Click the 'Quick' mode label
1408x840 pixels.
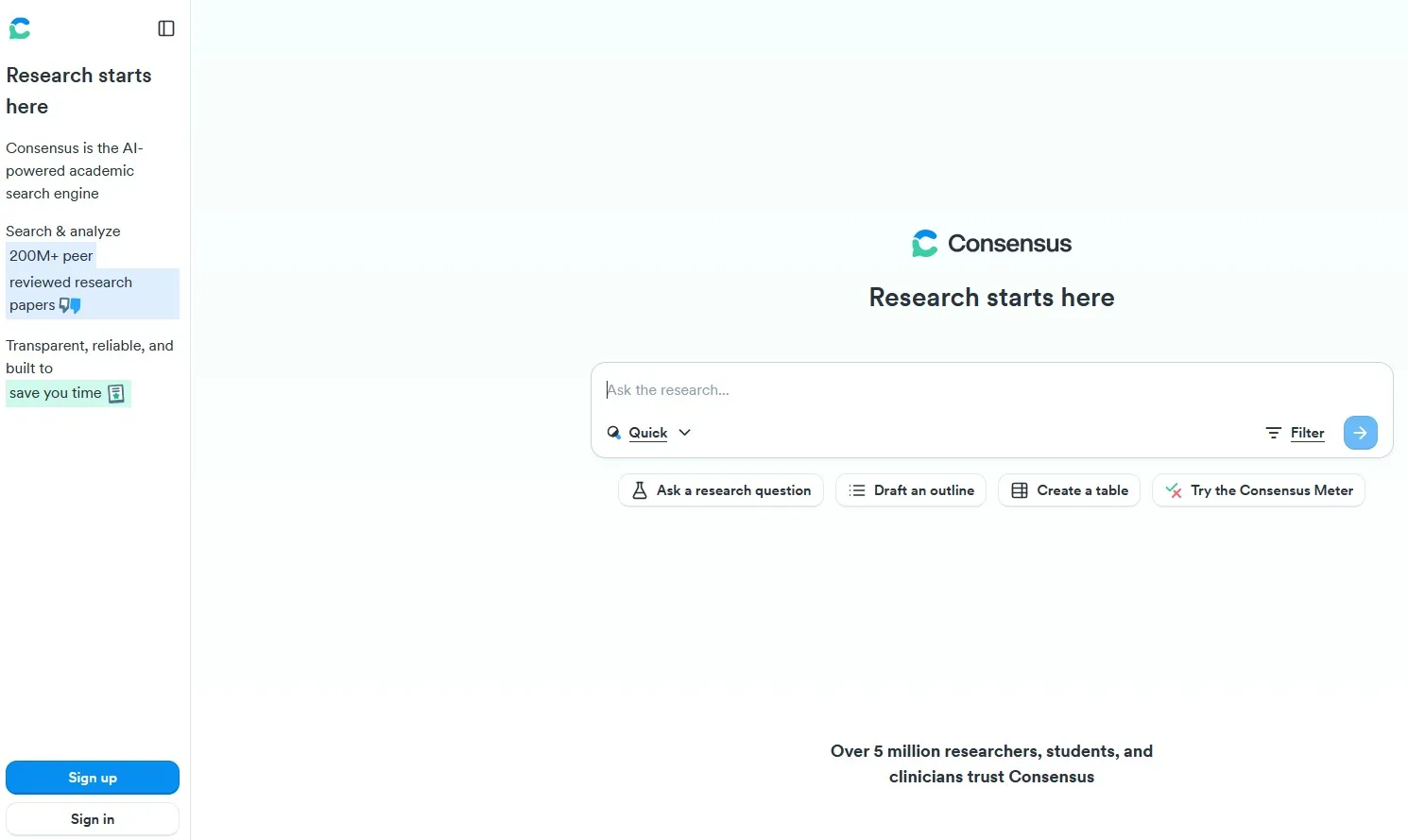point(648,433)
